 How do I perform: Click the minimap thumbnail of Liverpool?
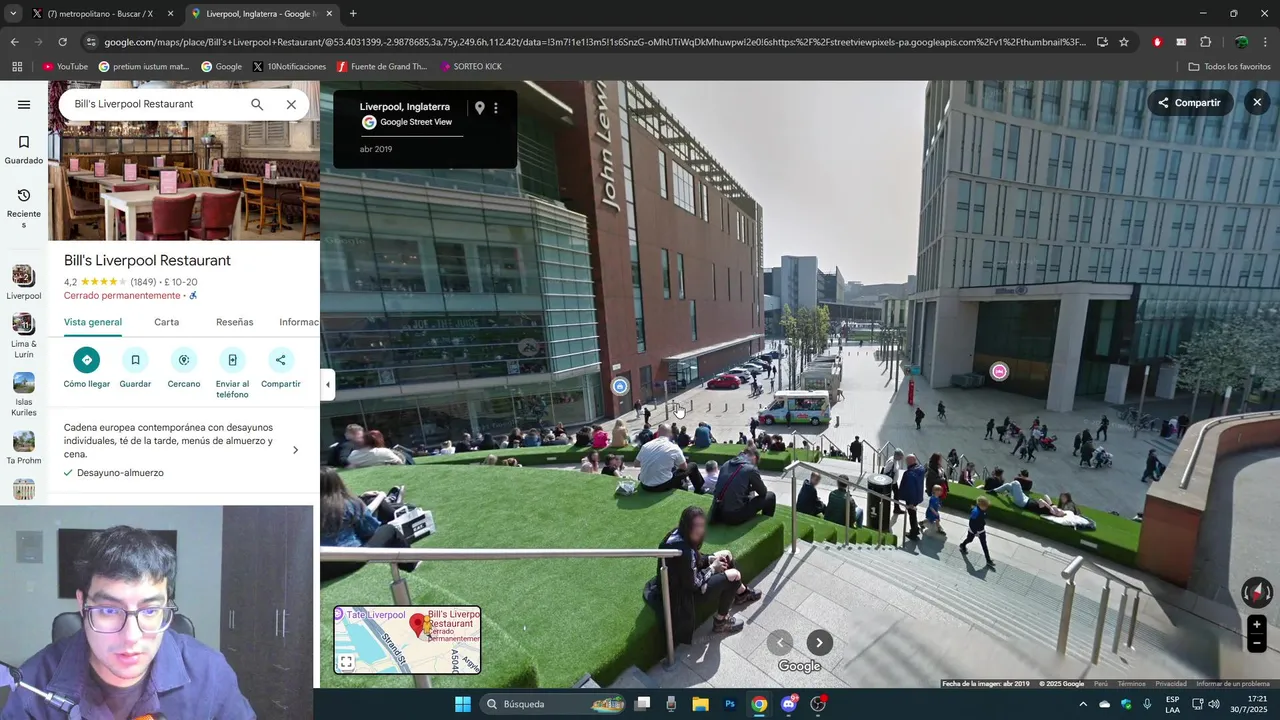407,640
